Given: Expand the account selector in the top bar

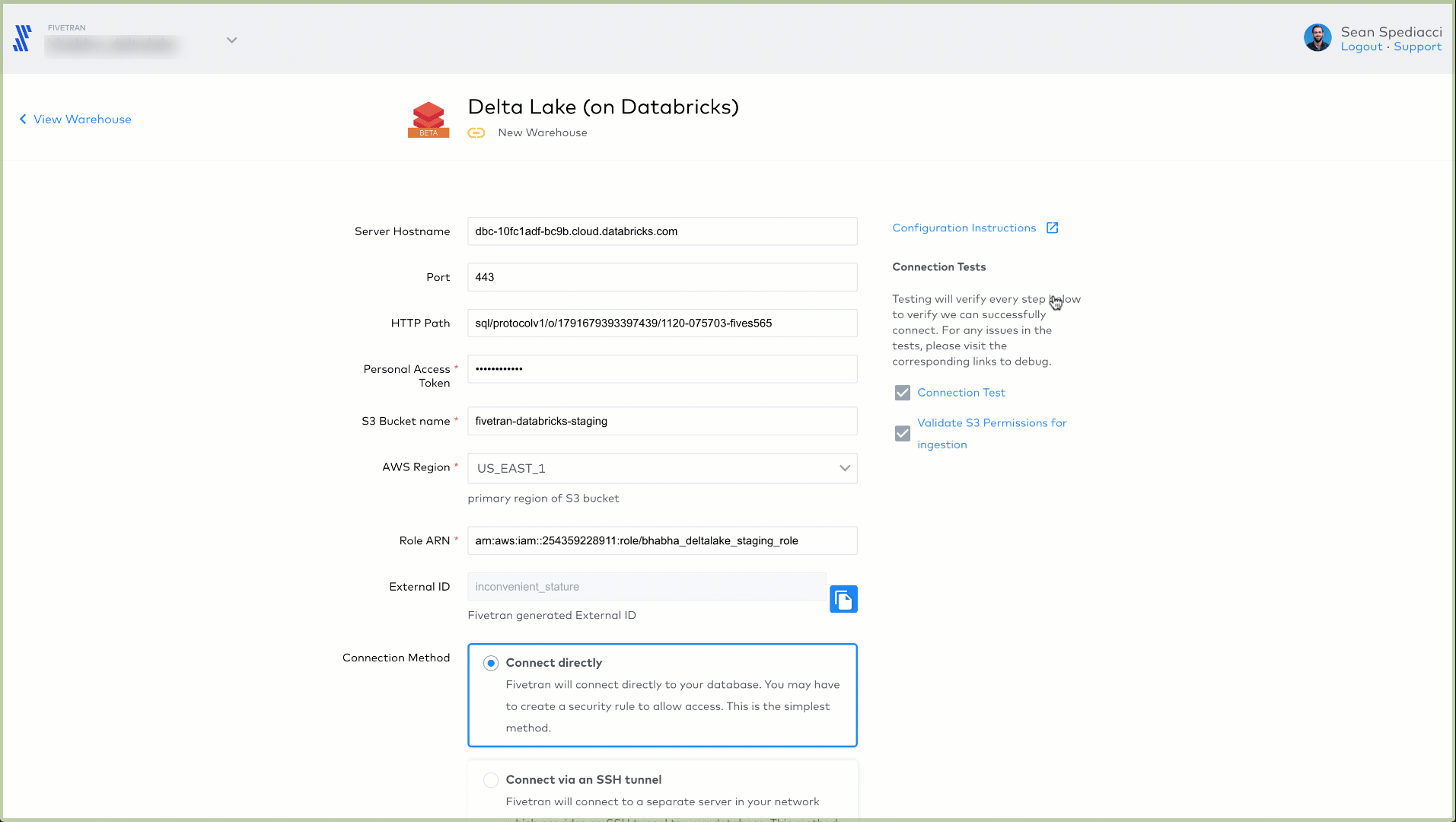Looking at the screenshot, I should [x=231, y=40].
